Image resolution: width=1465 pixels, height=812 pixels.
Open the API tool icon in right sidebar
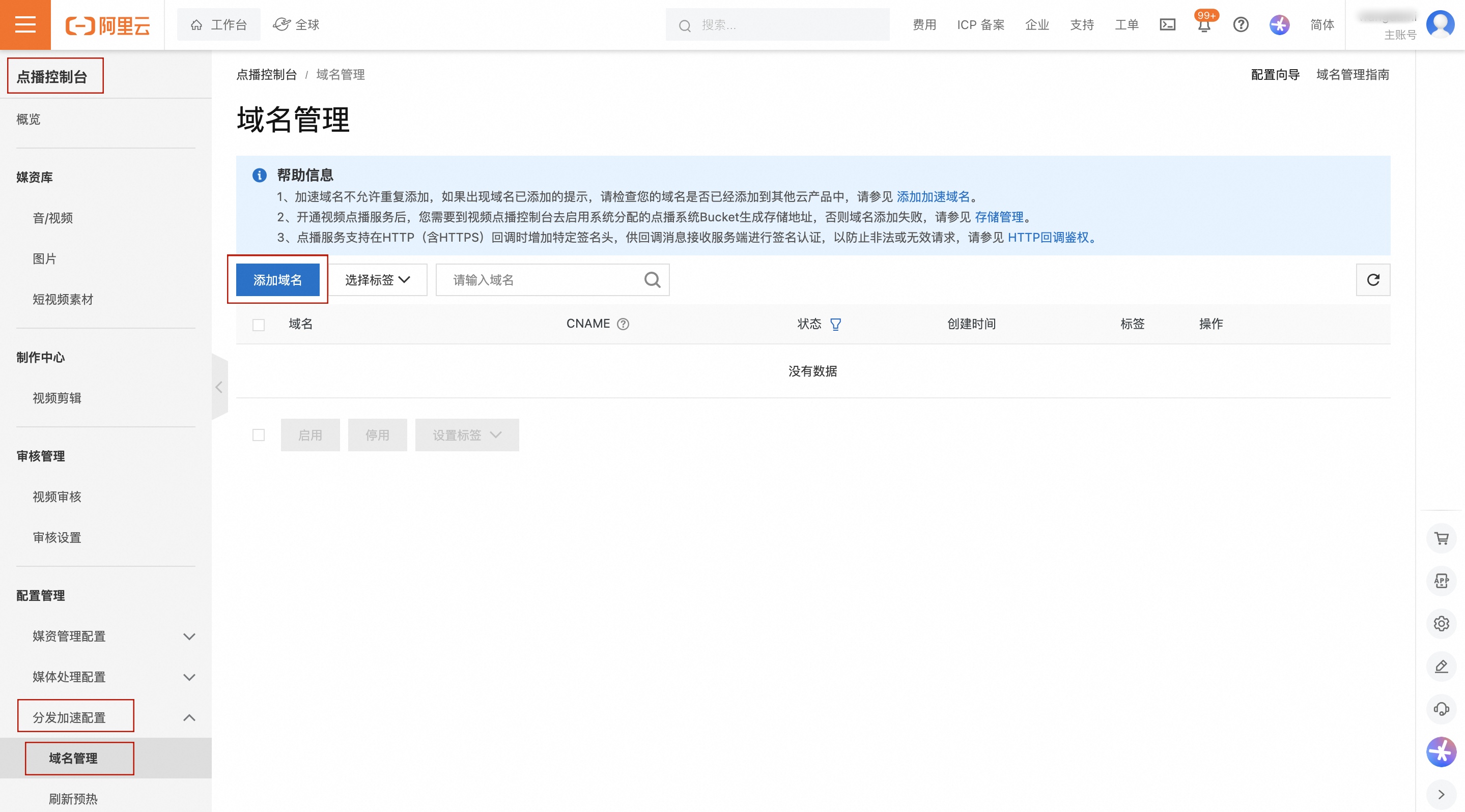pyautogui.click(x=1441, y=580)
